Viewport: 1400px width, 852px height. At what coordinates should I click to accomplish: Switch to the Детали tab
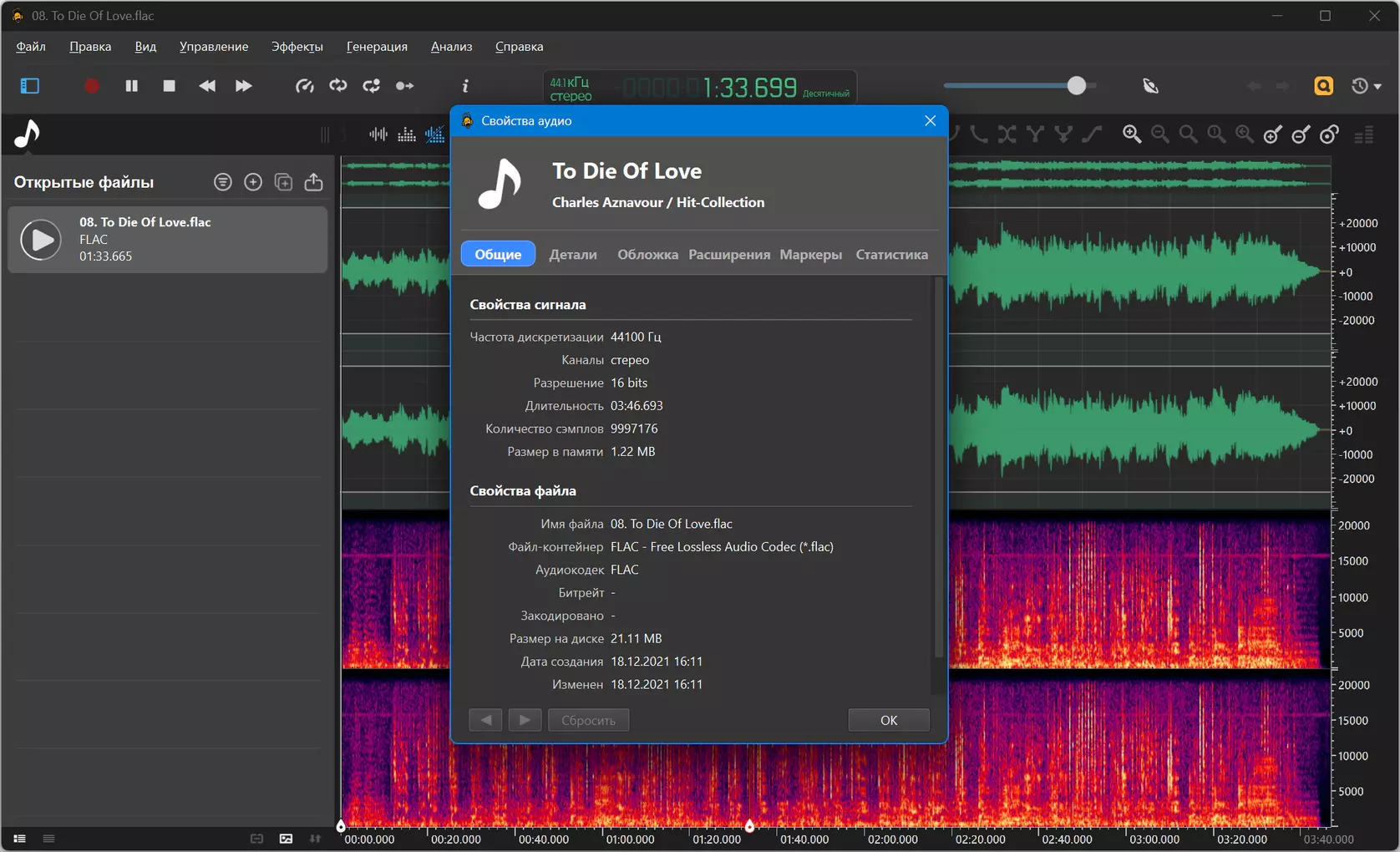click(573, 255)
